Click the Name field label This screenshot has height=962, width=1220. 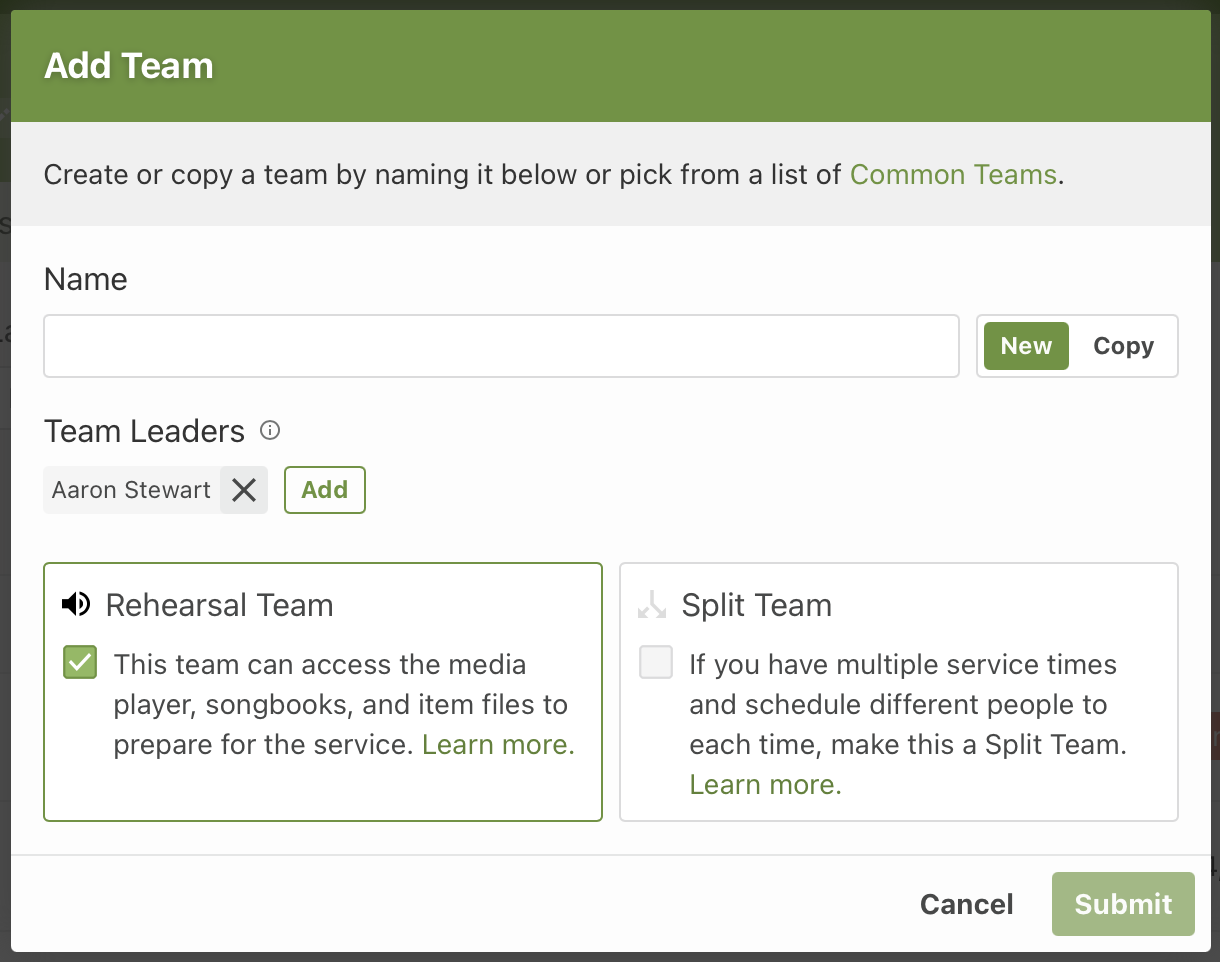(86, 279)
